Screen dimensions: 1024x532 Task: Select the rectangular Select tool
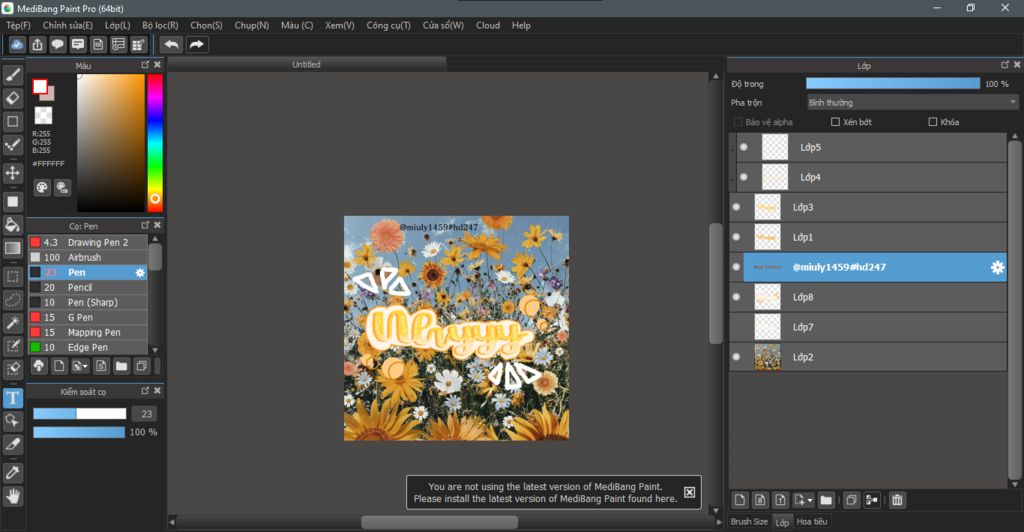(12, 277)
